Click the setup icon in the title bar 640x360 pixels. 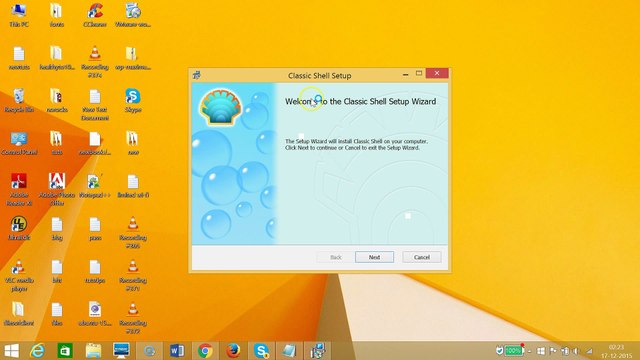coord(197,75)
